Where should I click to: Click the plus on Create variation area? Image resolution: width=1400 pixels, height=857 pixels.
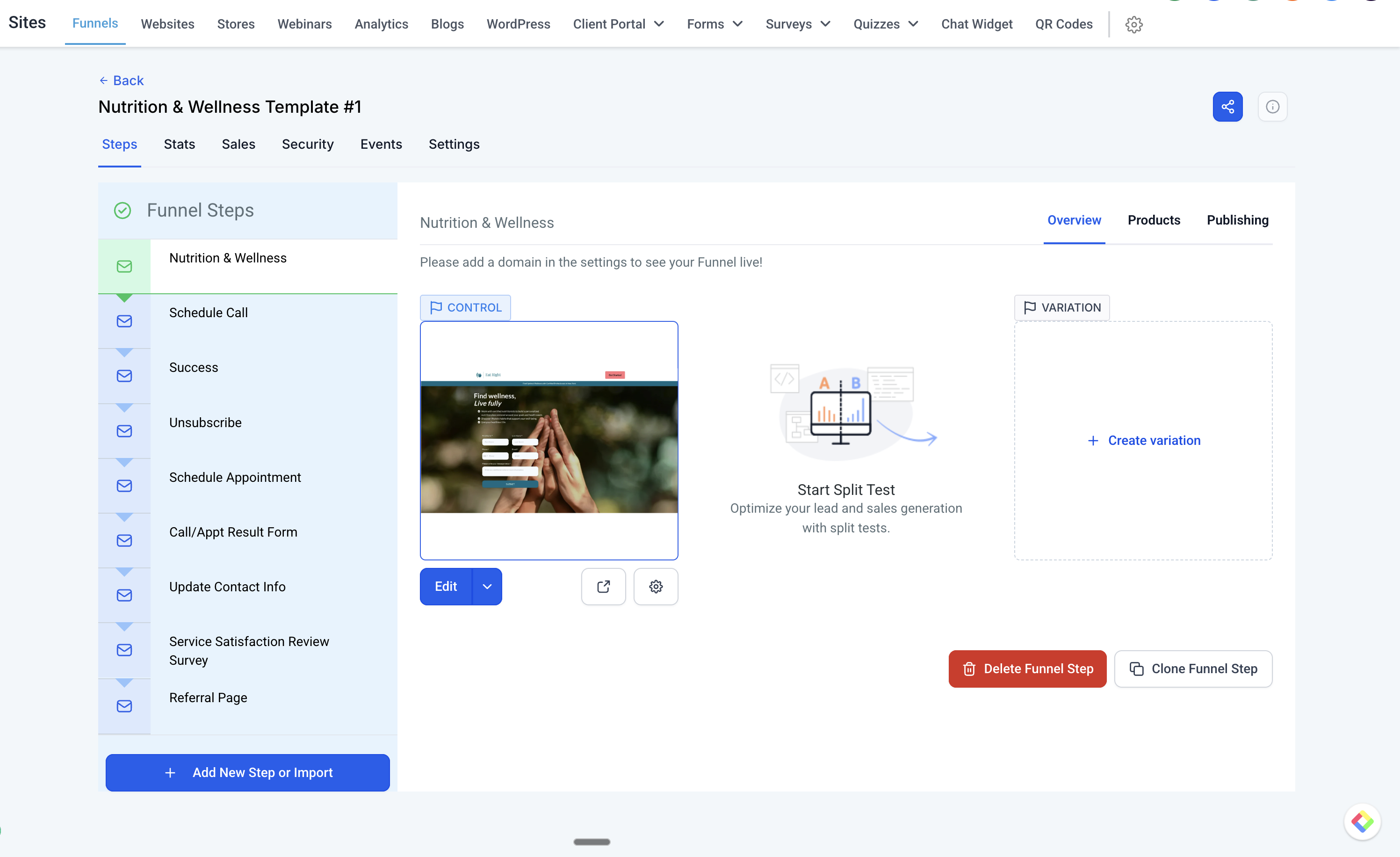1093,441
